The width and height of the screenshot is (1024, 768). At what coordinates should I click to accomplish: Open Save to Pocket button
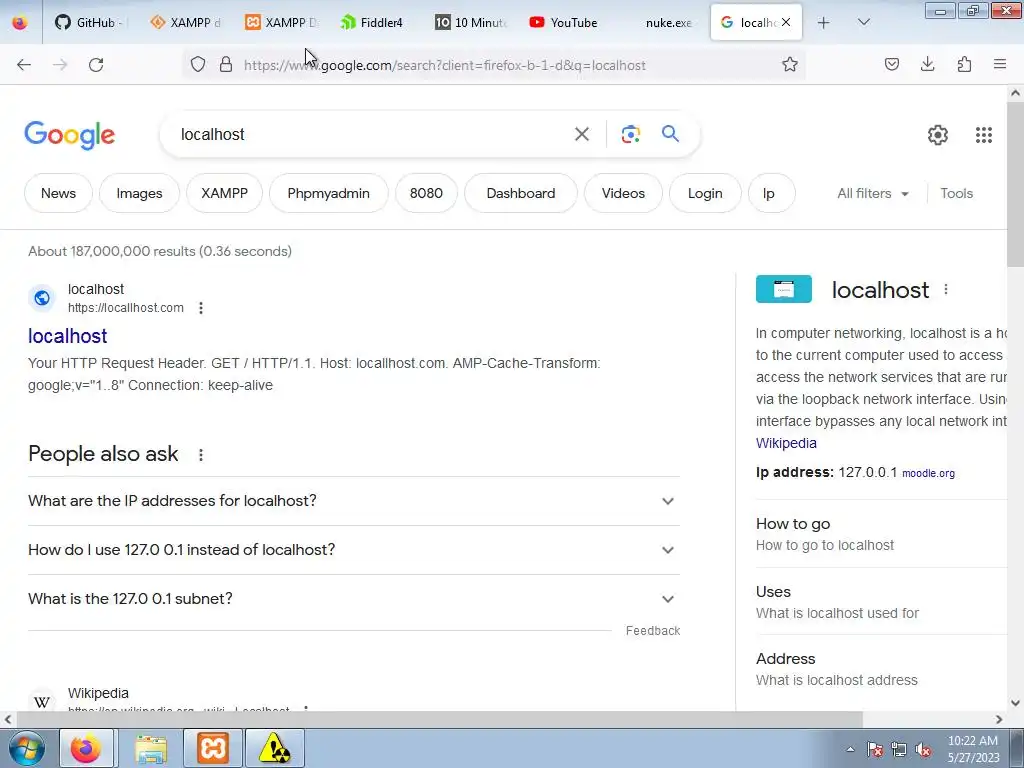tap(892, 65)
